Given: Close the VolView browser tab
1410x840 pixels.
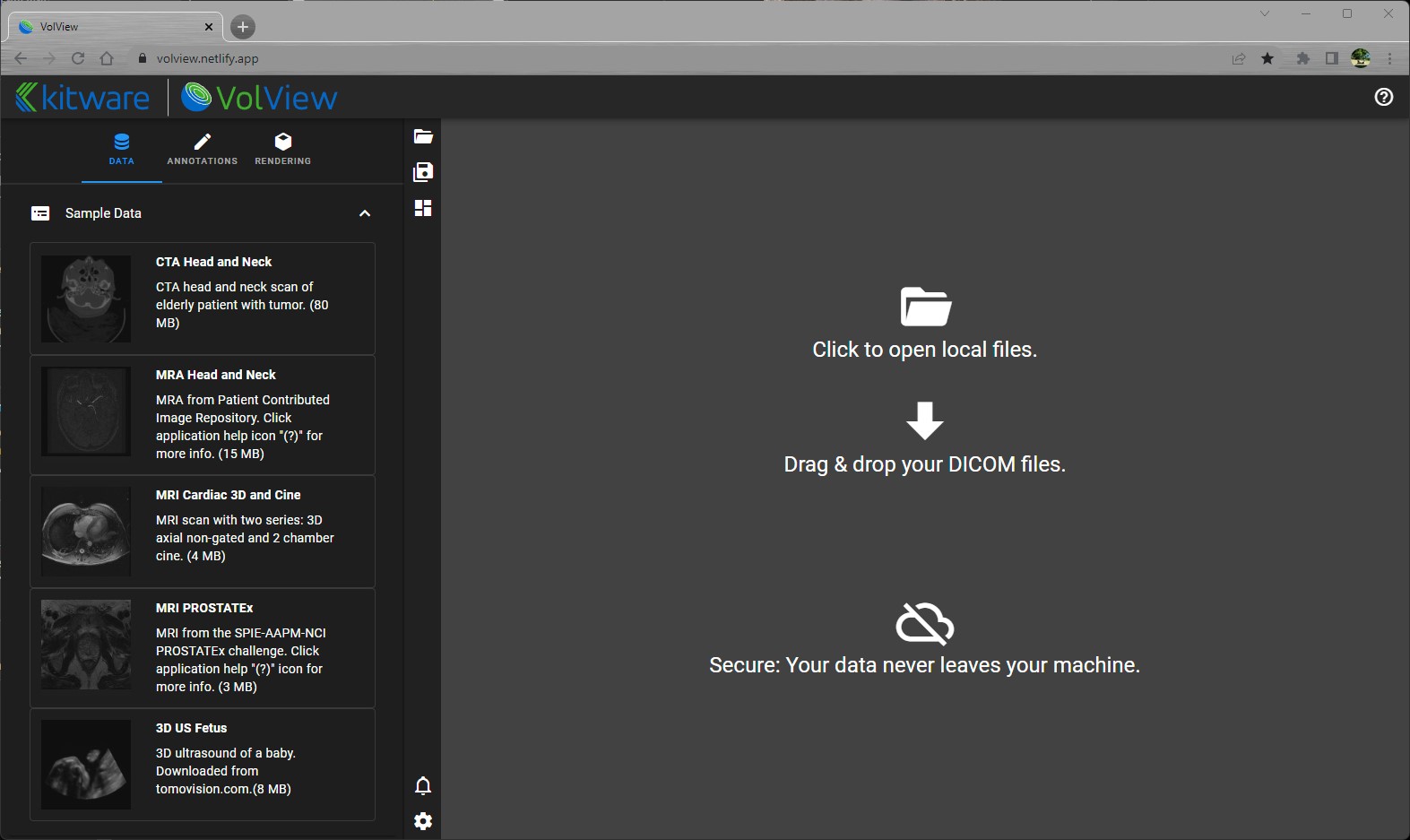Looking at the screenshot, I should point(209,27).
